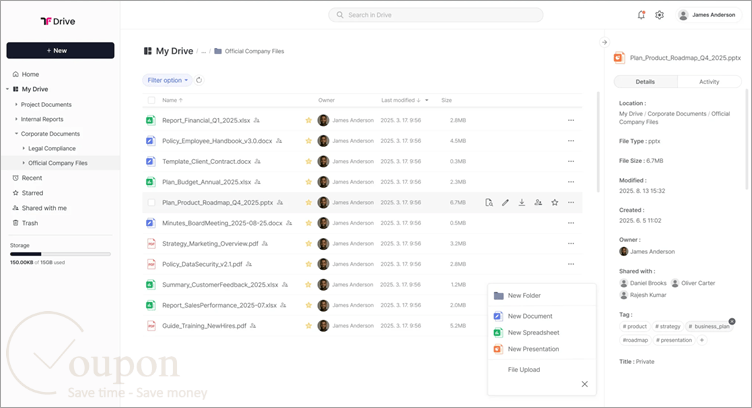Image resolution: width=752 pixels, height=408 pixels.
Task: Open the James Anderson account menu
Action: [x=707, y=15]
